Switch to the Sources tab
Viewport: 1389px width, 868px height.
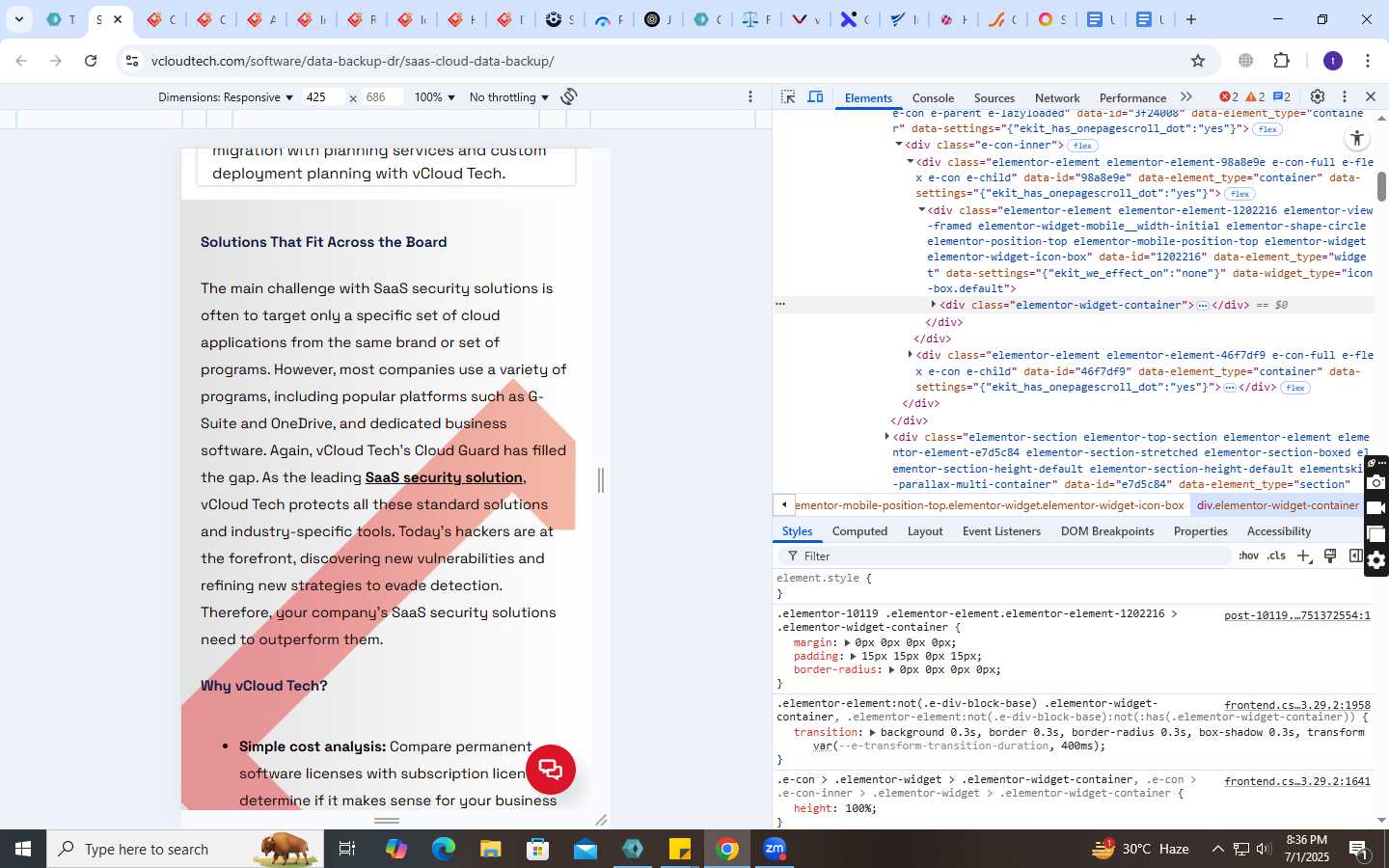click(994, 97)
